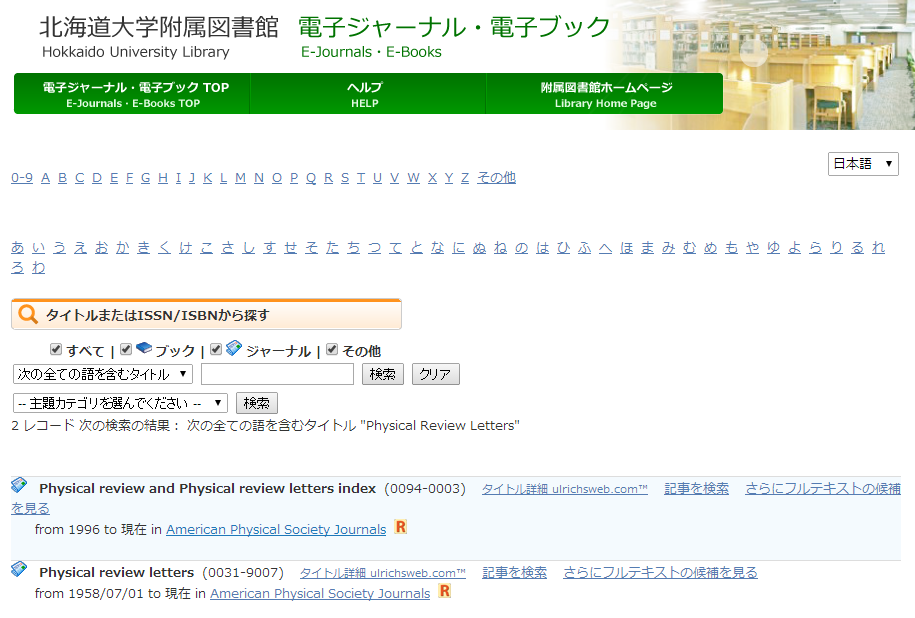Browse titles starting with letter Z
Screen dimensions: 915x618
465,177
